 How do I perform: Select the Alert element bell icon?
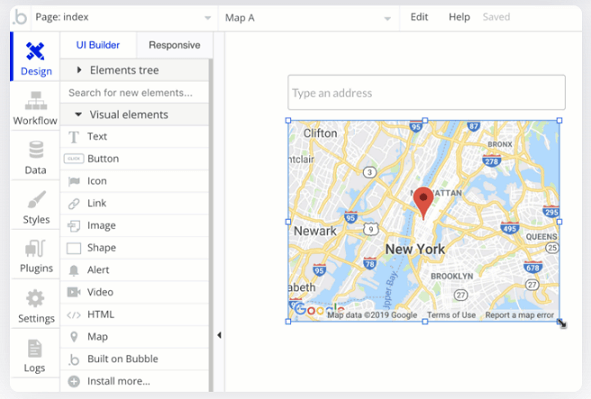[x=74, y=270]
